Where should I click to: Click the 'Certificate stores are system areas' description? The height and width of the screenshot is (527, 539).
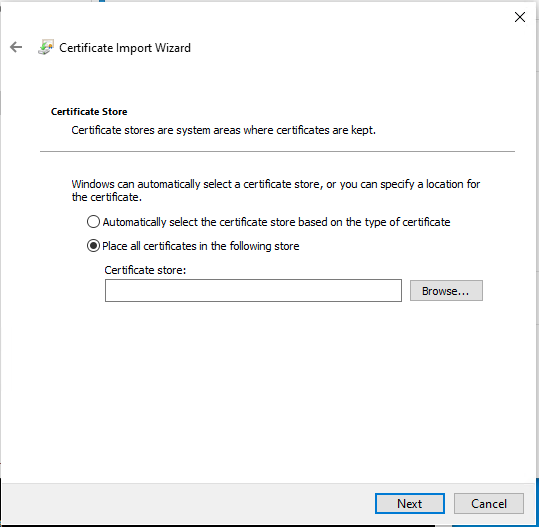click(x=223, y=130)
